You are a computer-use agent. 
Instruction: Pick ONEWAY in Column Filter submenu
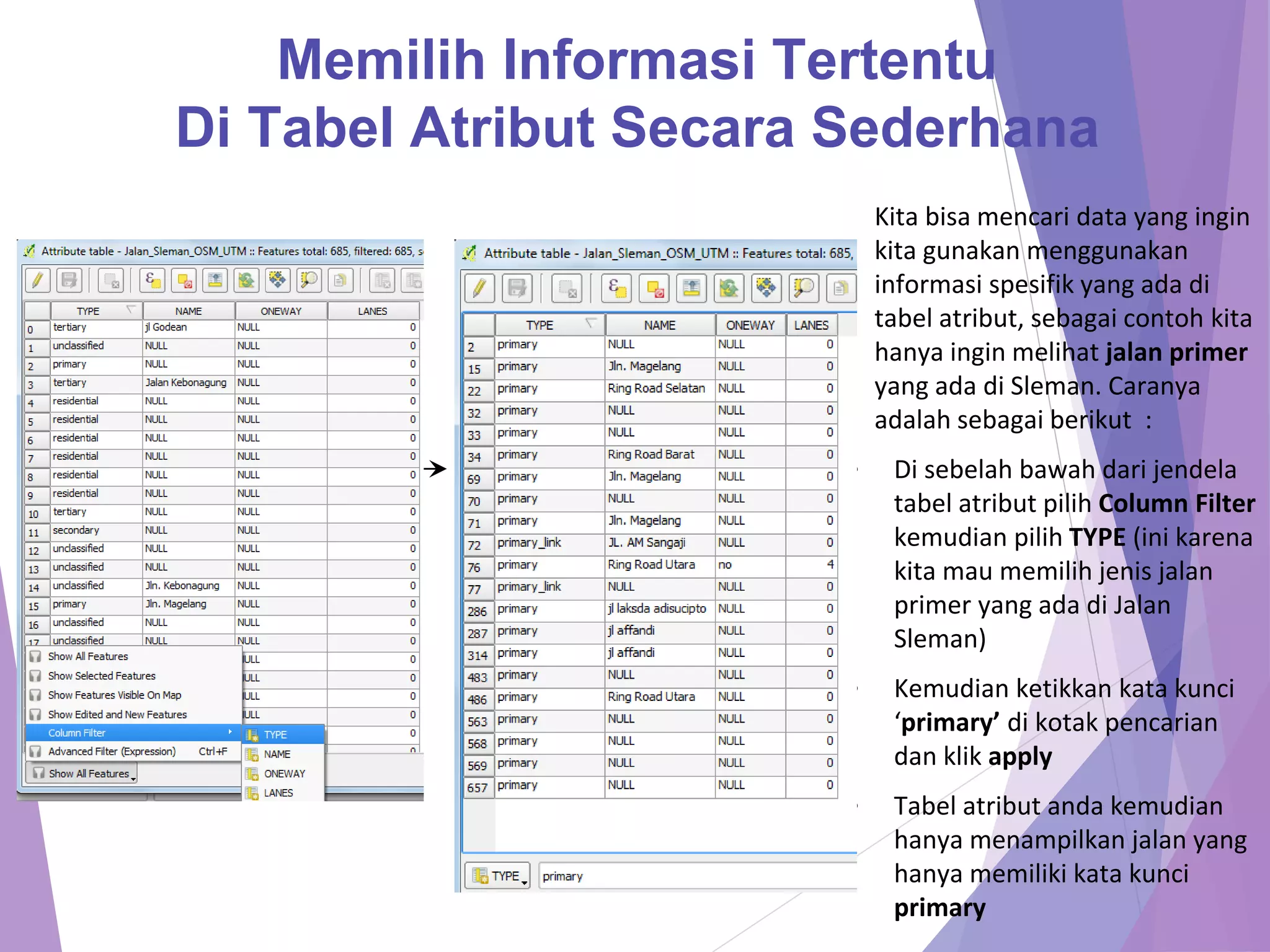coord(283,773)
